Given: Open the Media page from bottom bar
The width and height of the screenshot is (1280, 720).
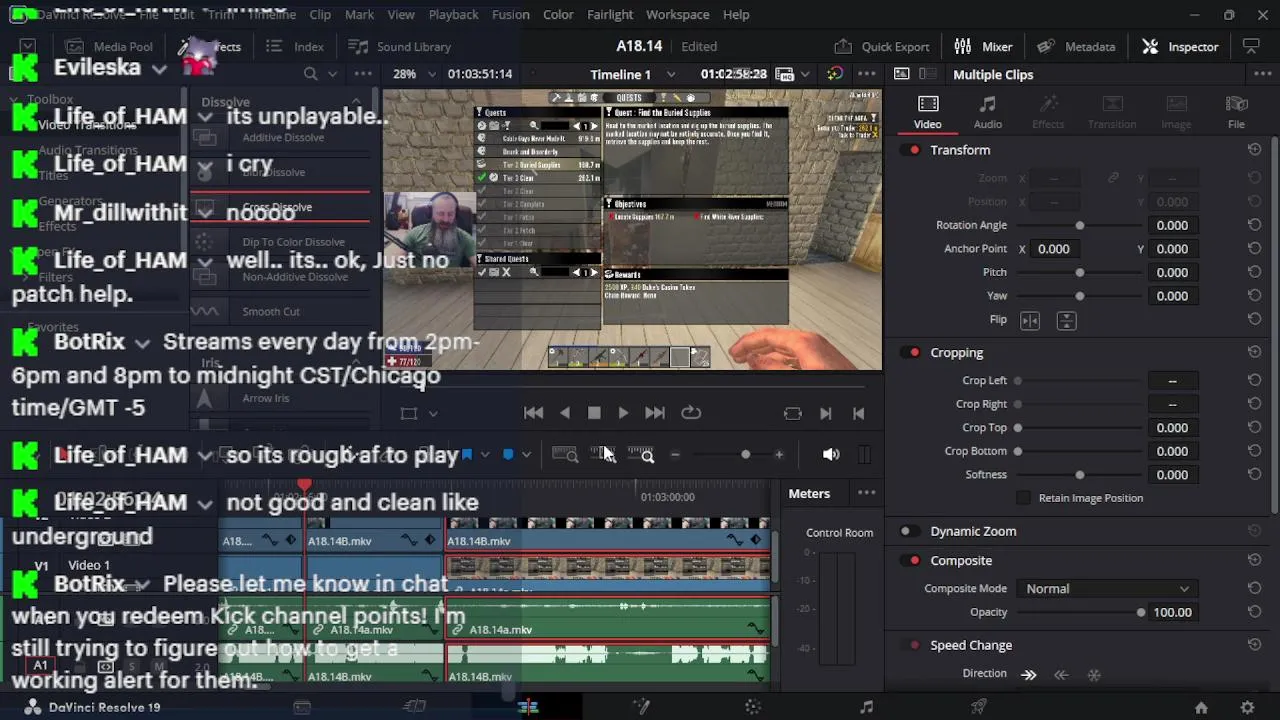Looking at the screenshot, I should tap(301, 707).
